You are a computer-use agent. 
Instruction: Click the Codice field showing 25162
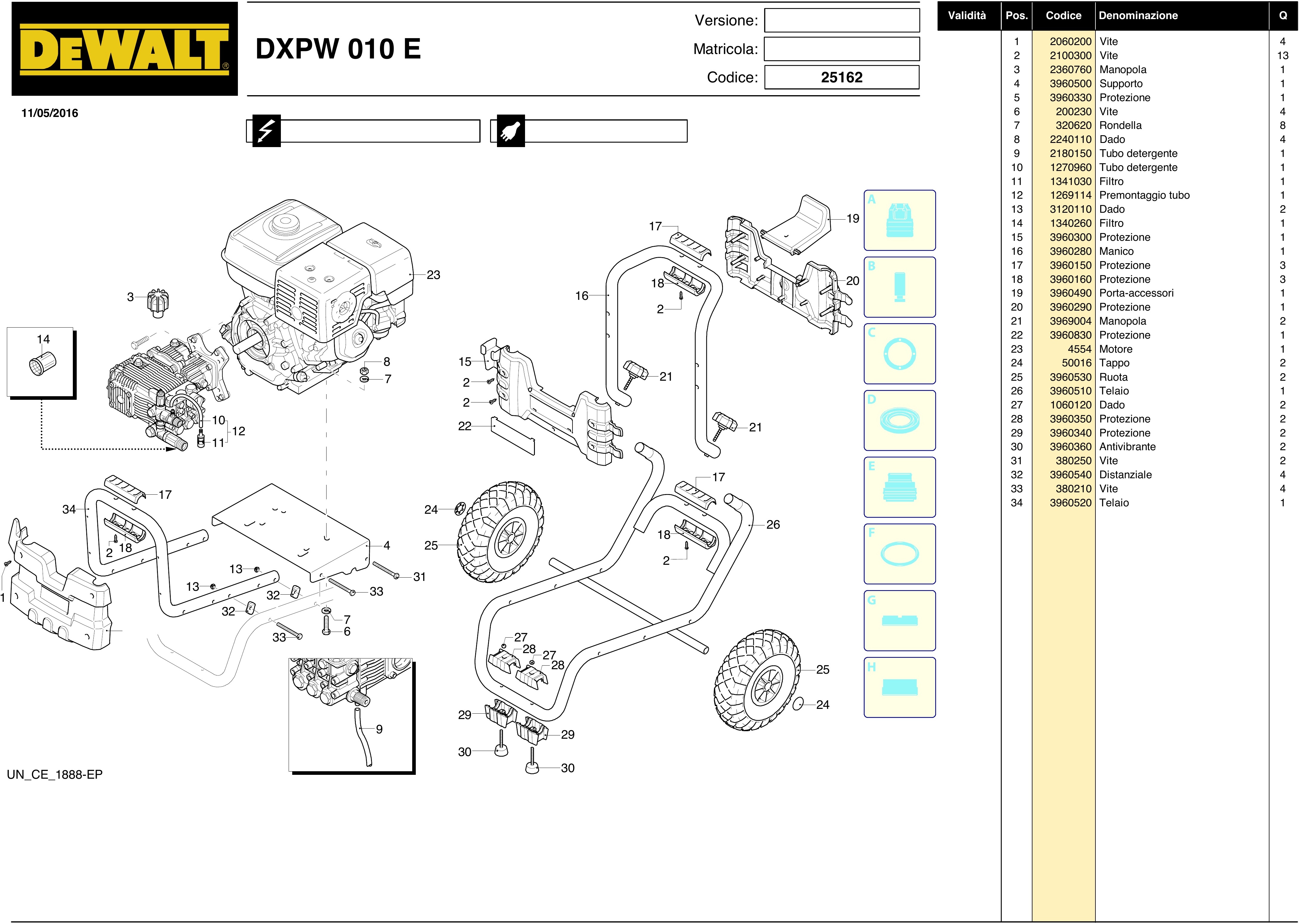point(841,77)
